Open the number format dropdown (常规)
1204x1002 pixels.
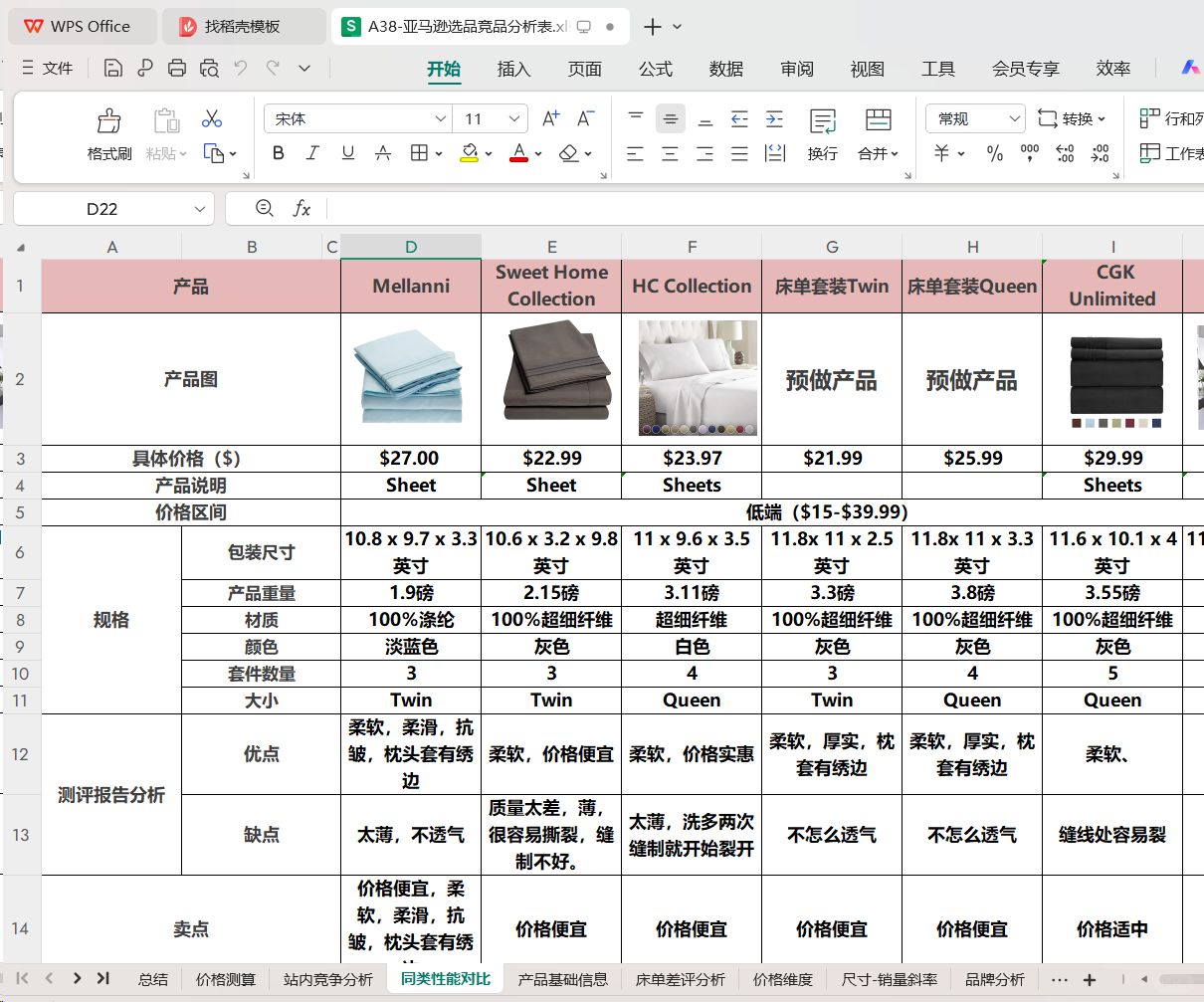point(1014,118)
